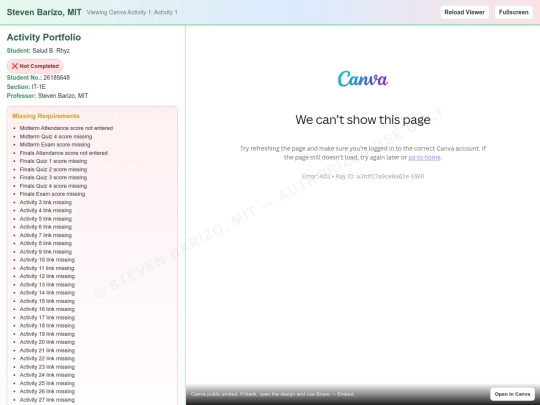The width and height of the screenshot is (540, 405).
Task: Select 'Activity 23 link missing'
Action: [47, 367]
